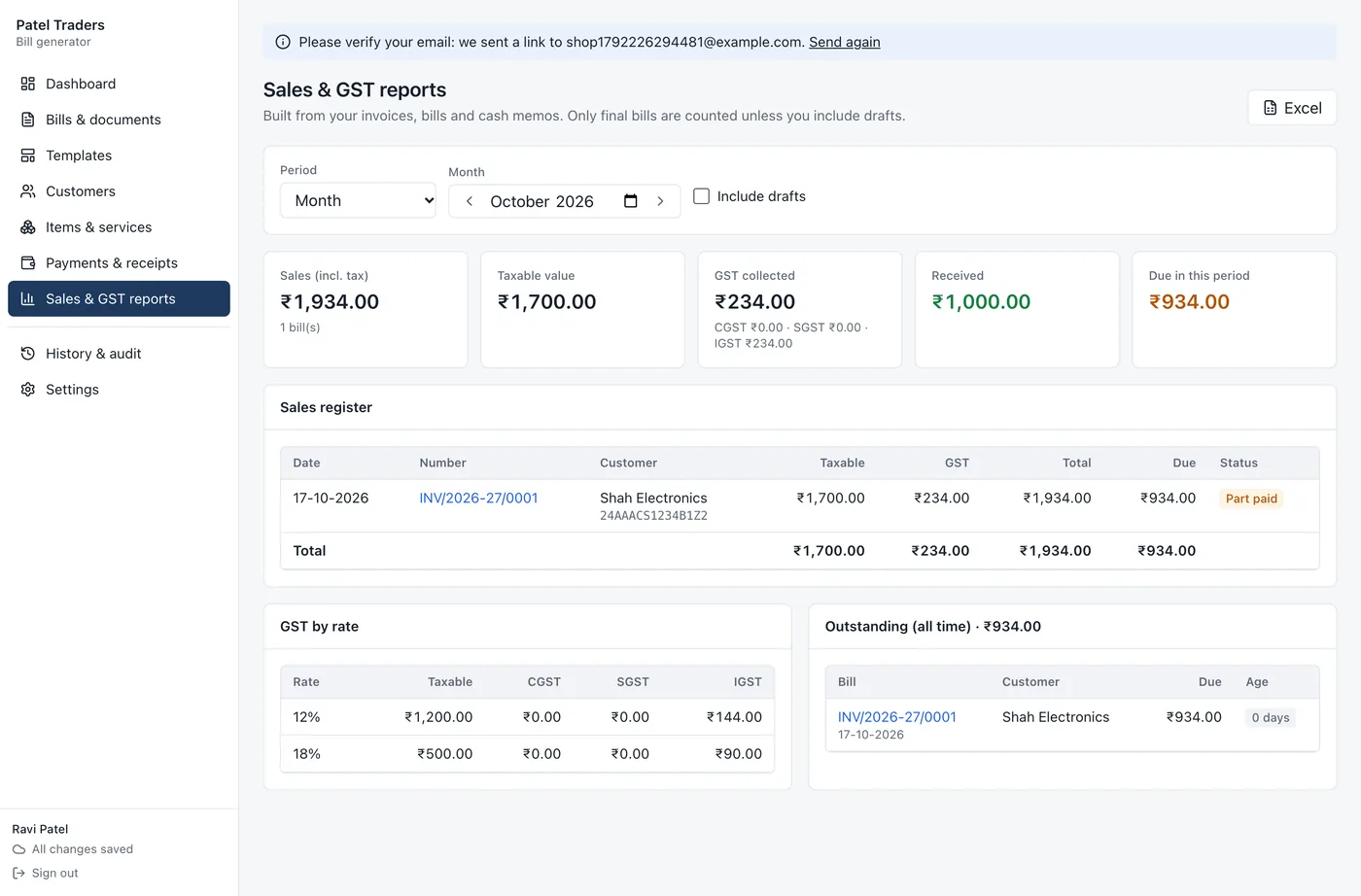The image size is (1361, 896).
Task: Click the cloud icon beside All changes saved
Action: point(18,849)
